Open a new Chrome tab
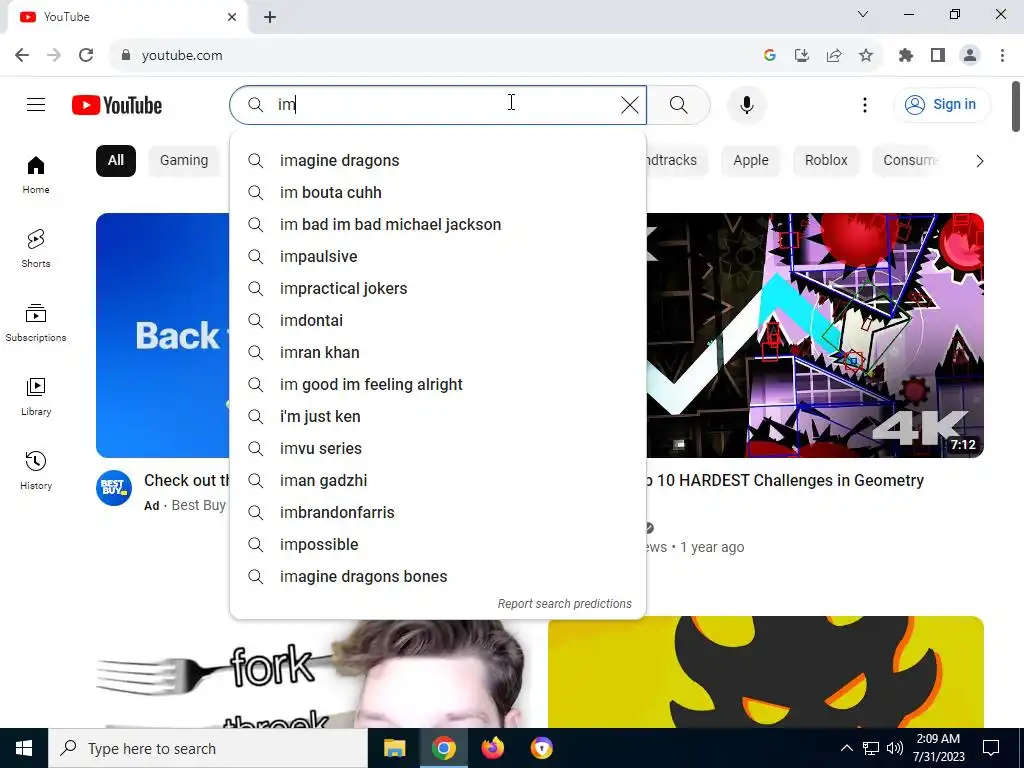 (x=270, y=17)
